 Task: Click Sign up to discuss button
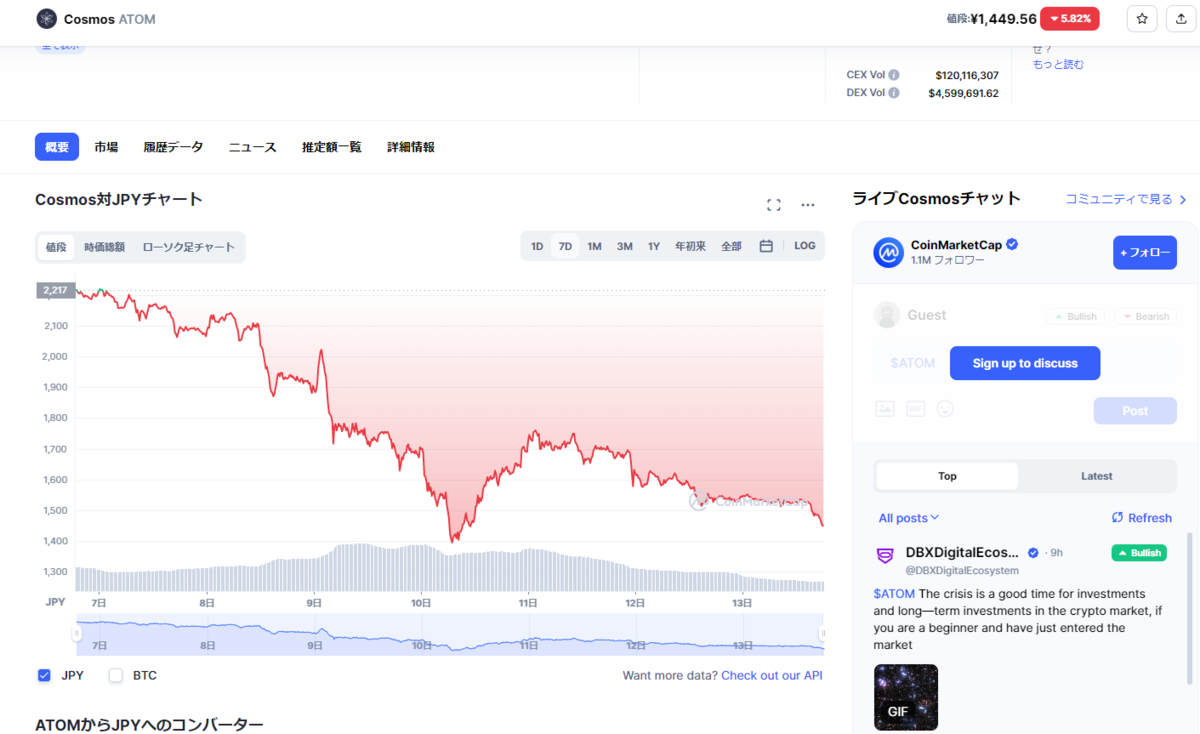coord(1025,363)
